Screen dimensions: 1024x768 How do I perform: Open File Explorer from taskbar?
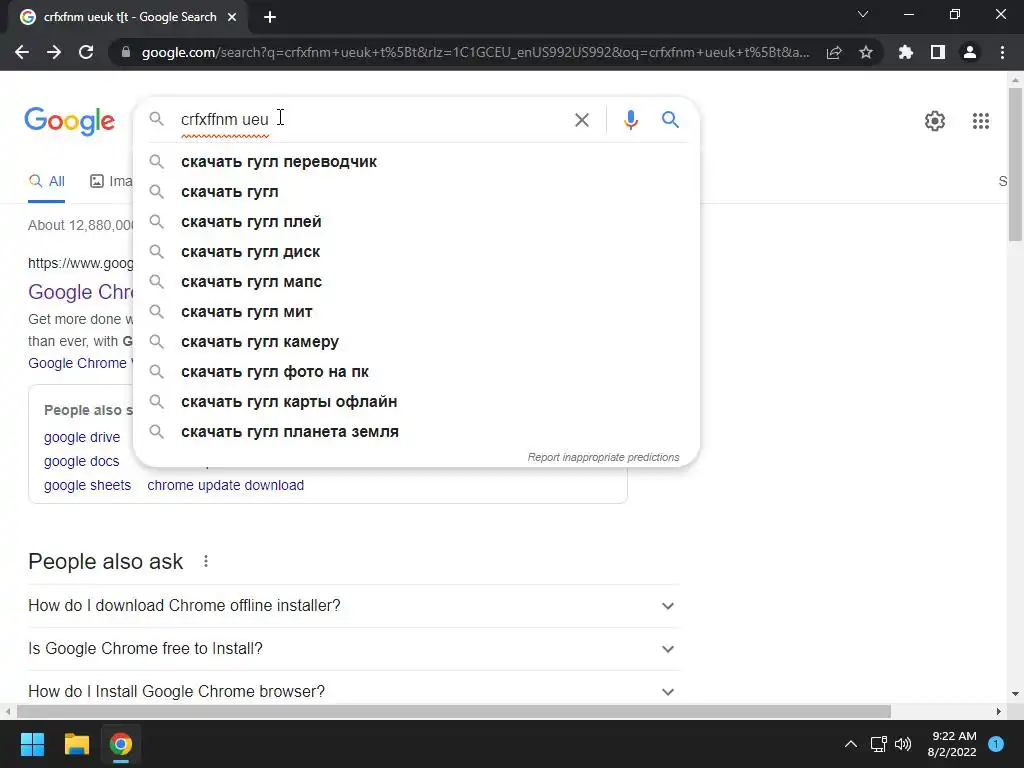76,744
